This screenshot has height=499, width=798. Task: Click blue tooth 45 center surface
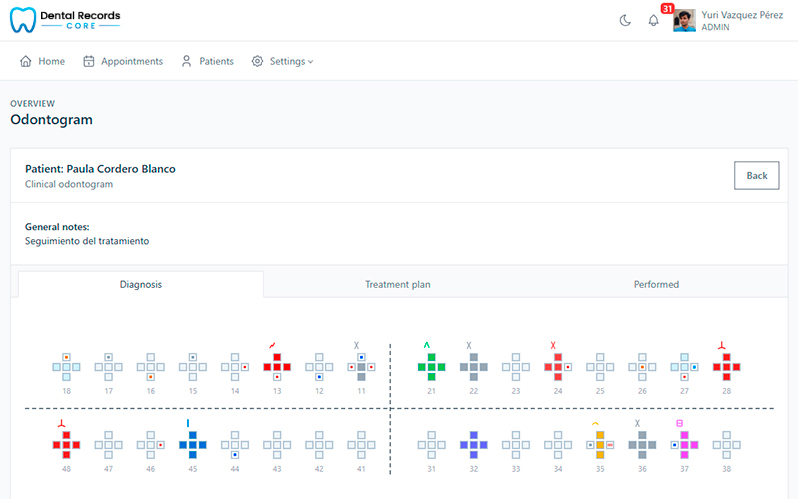[193, 445]
